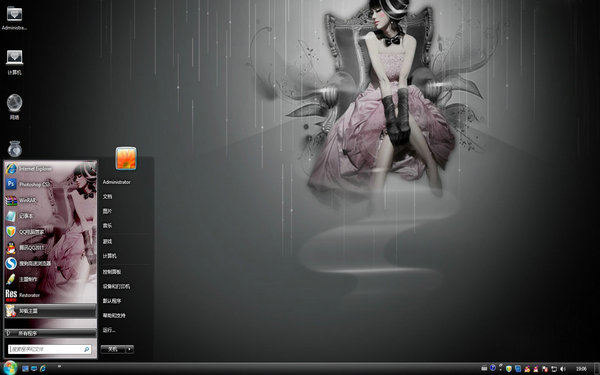Open Control Panel from the right pane

[x=112, y=272]
